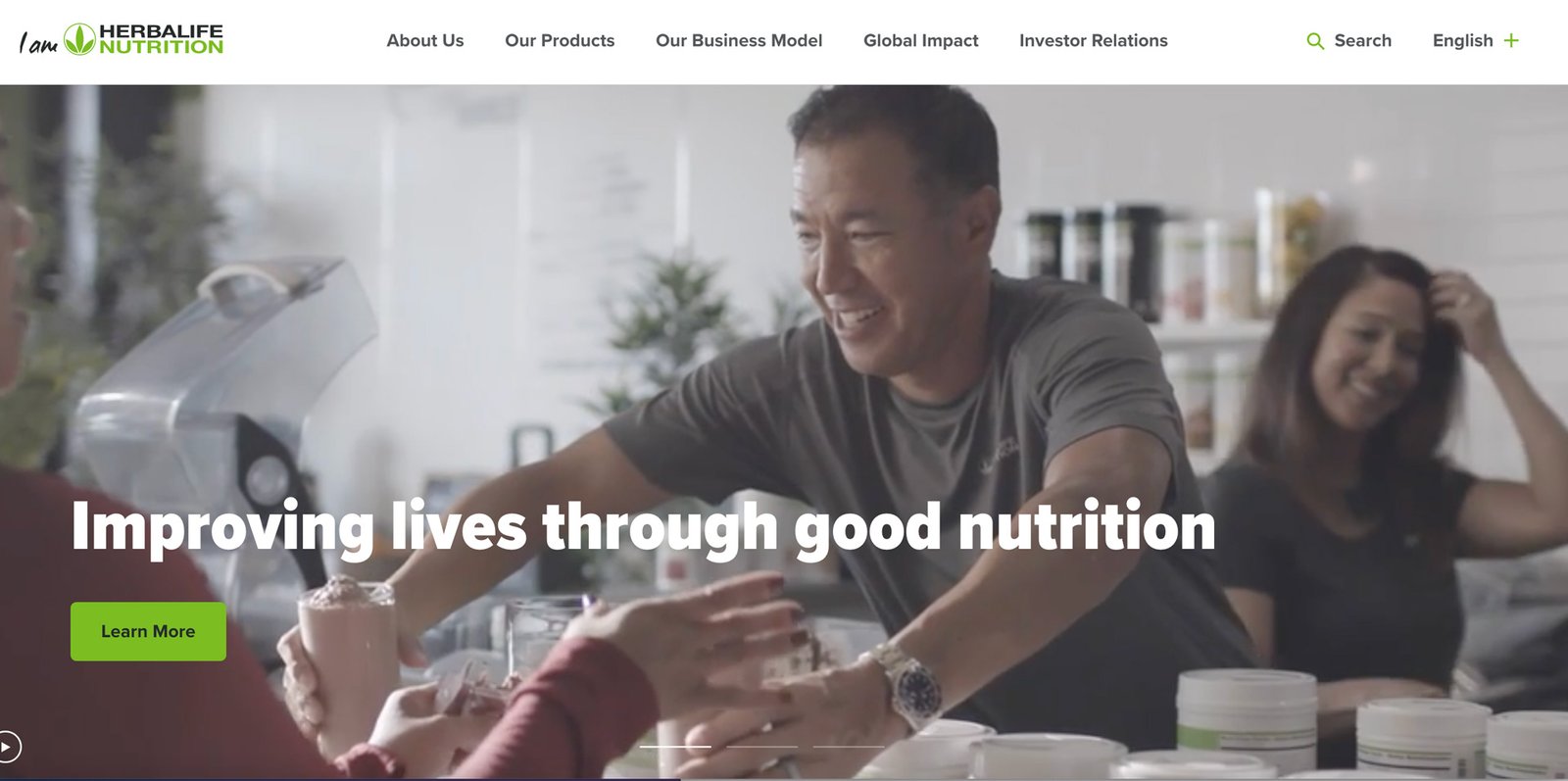
Task: Switch to the second slide indicator
Action: coord(761,747)
